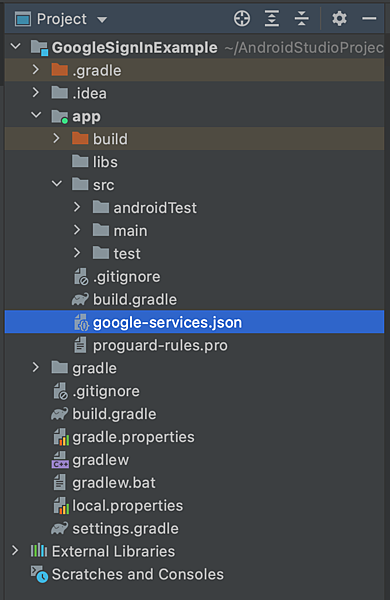Open the Project view dropdown

(x=102, y=19)
